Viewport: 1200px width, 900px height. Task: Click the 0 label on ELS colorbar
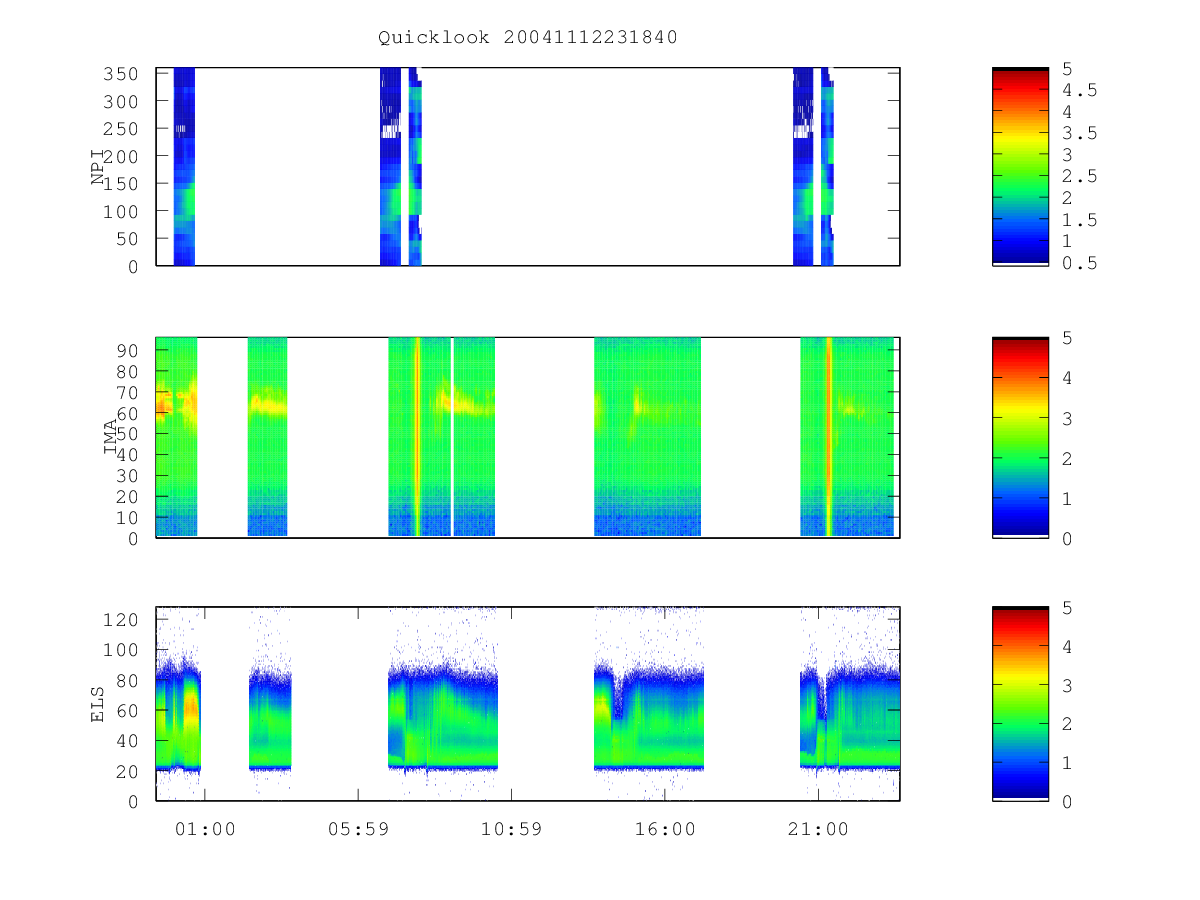[1068, 801]
